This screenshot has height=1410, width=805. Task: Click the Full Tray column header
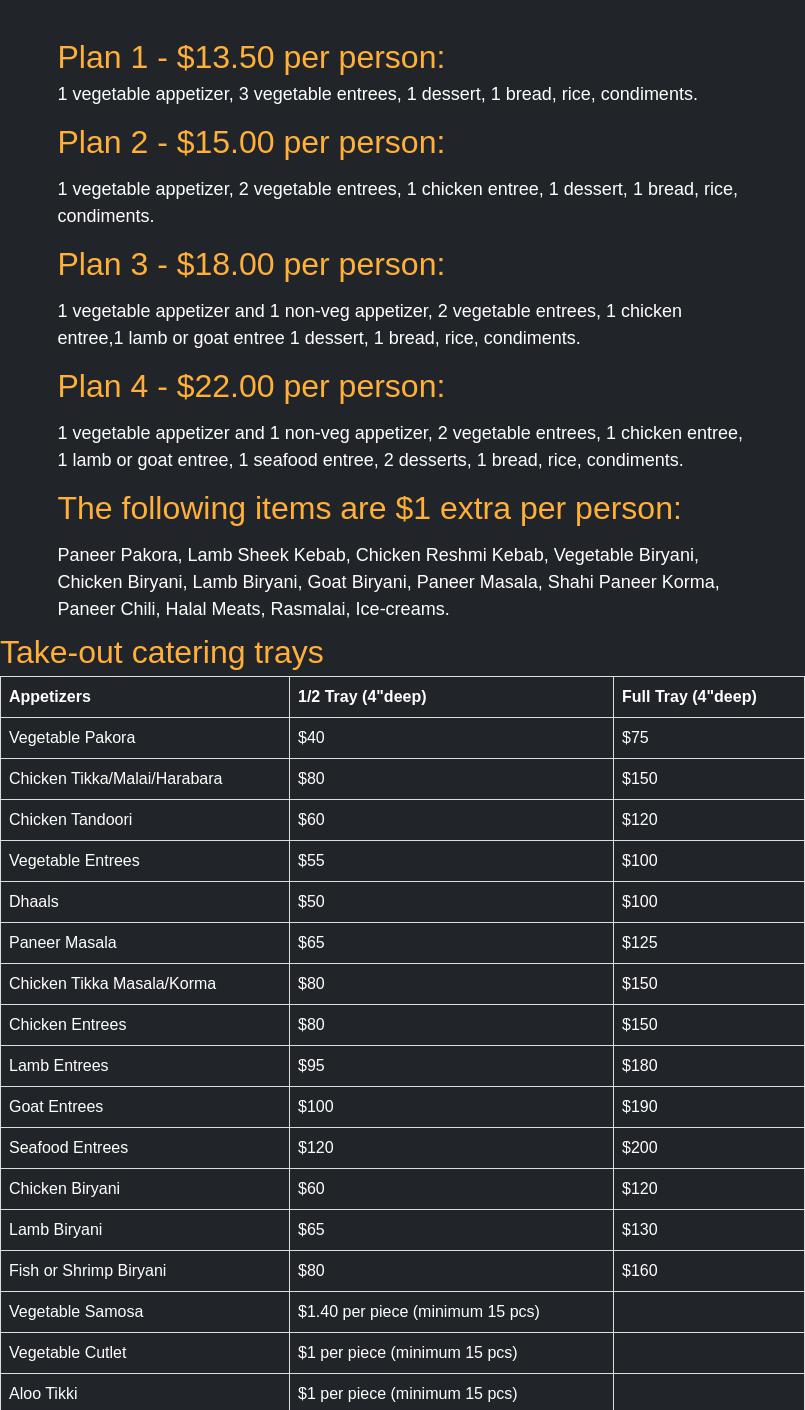[689, 696]
